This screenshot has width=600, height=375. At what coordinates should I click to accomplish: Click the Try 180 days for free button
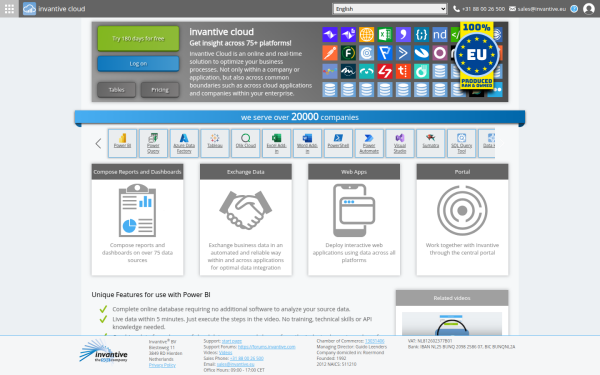(138, 38)
